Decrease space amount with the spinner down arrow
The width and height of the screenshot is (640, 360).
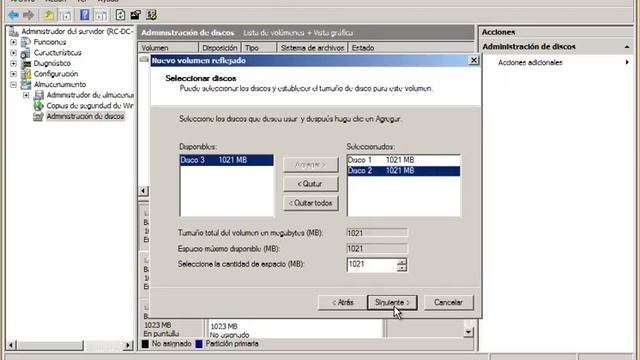click(x=402, y=268)
